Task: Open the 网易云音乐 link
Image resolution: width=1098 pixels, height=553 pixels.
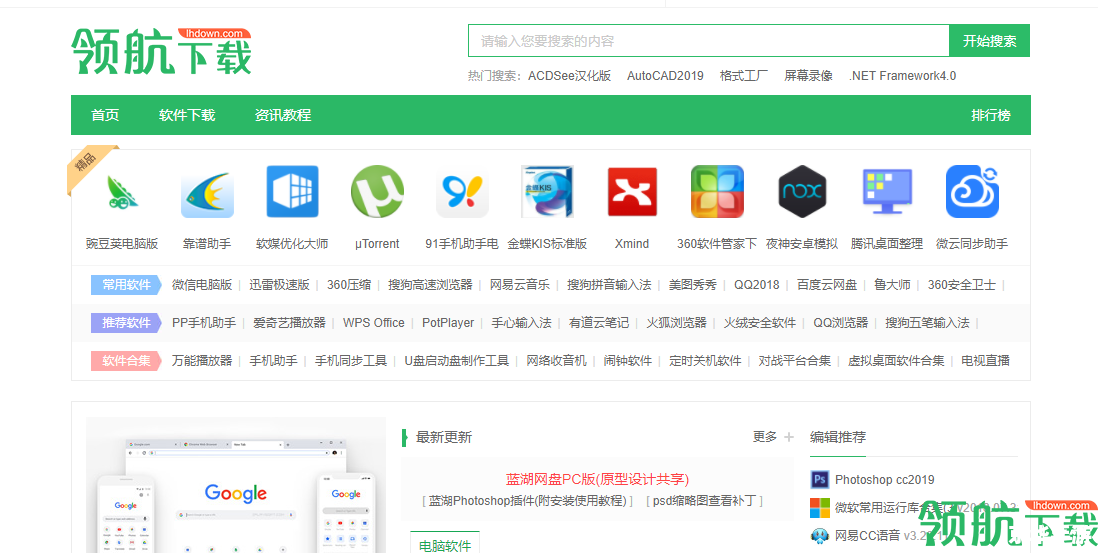Action: click(520, 285)
